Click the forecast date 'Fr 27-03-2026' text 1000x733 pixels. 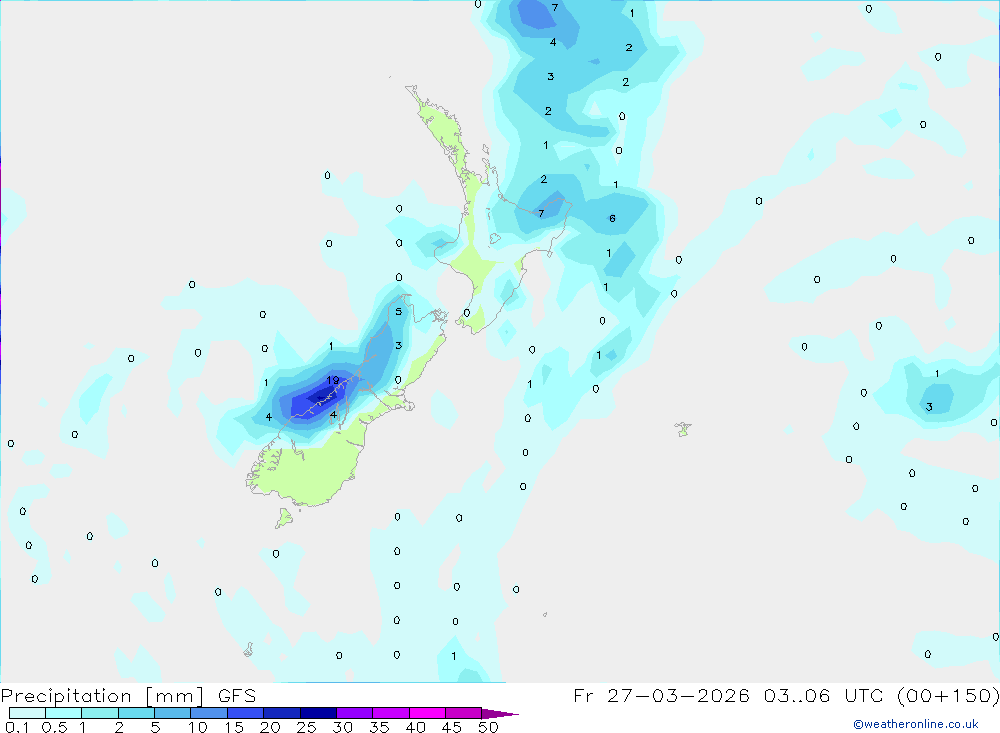coord(661,696)
